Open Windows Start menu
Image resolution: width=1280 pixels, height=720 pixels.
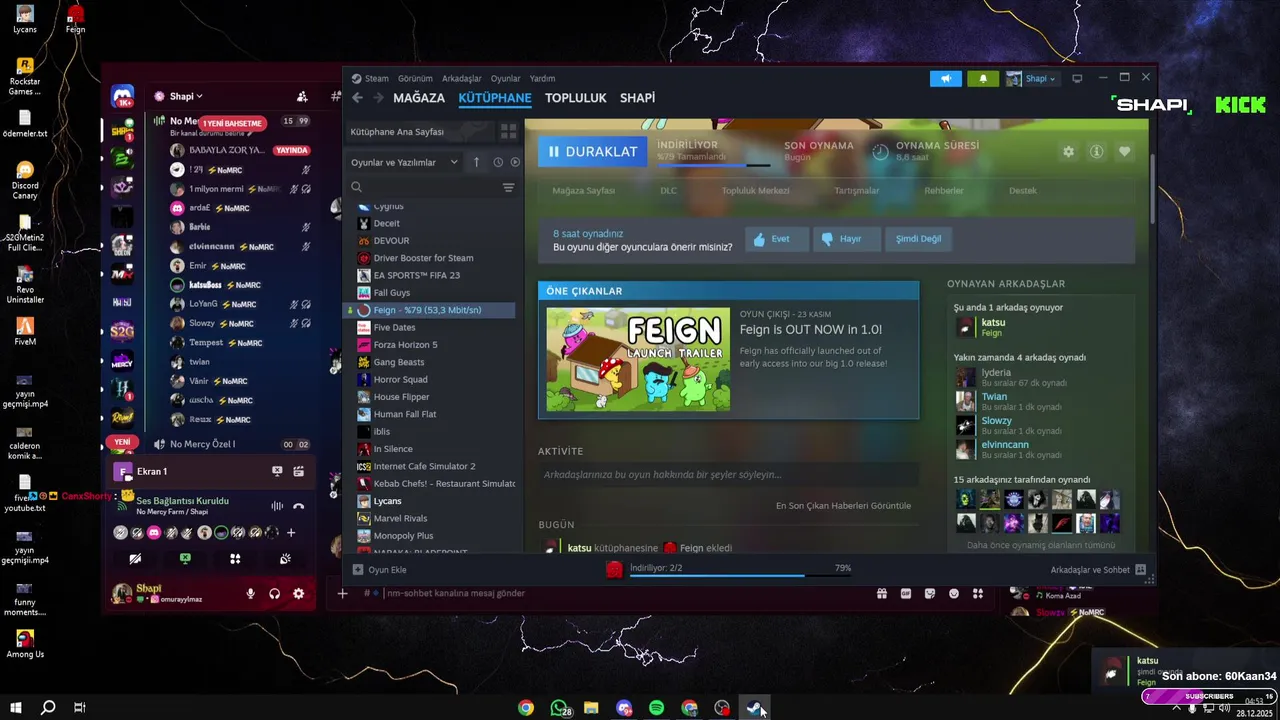pyautogui.click(x=16, y=708)
